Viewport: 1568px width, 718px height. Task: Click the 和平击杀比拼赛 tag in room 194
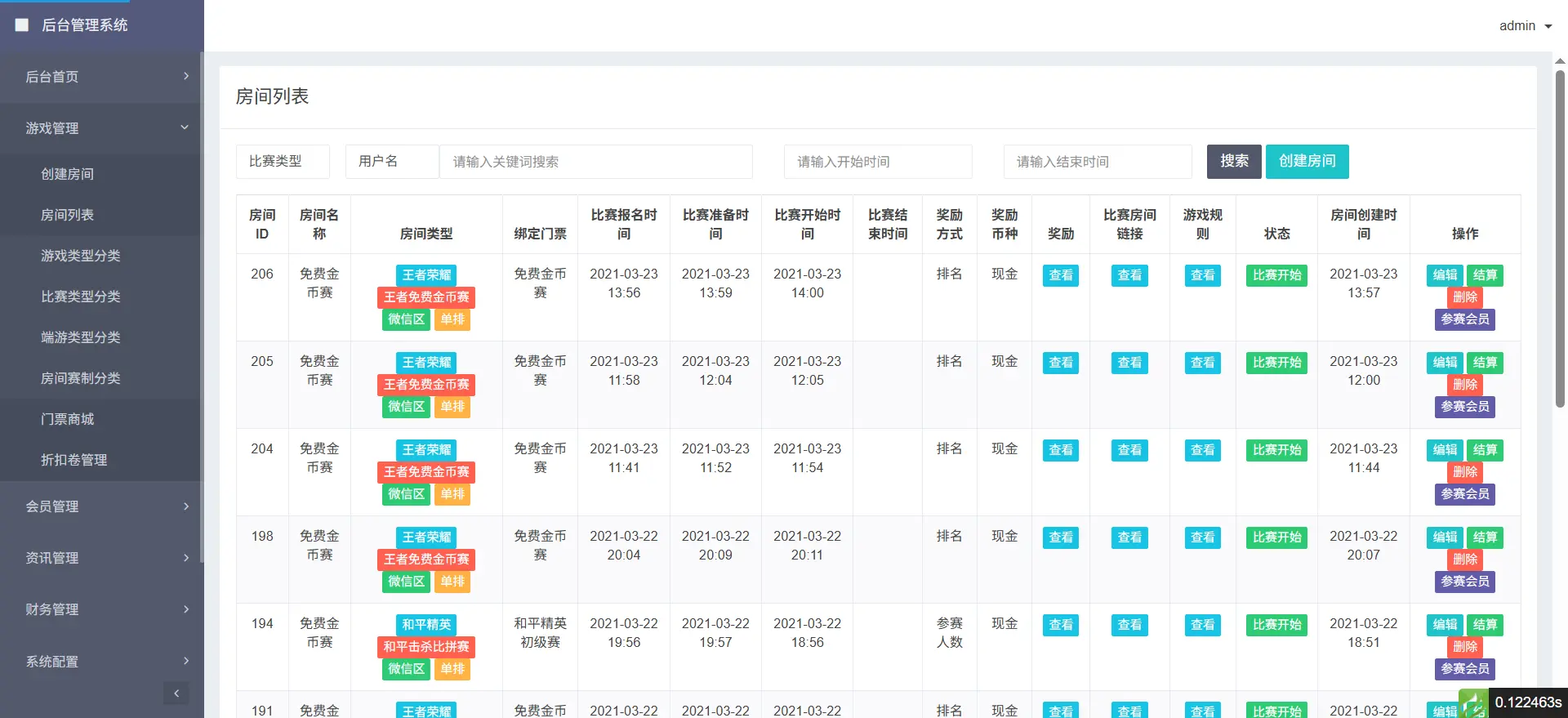pos(426,647)
